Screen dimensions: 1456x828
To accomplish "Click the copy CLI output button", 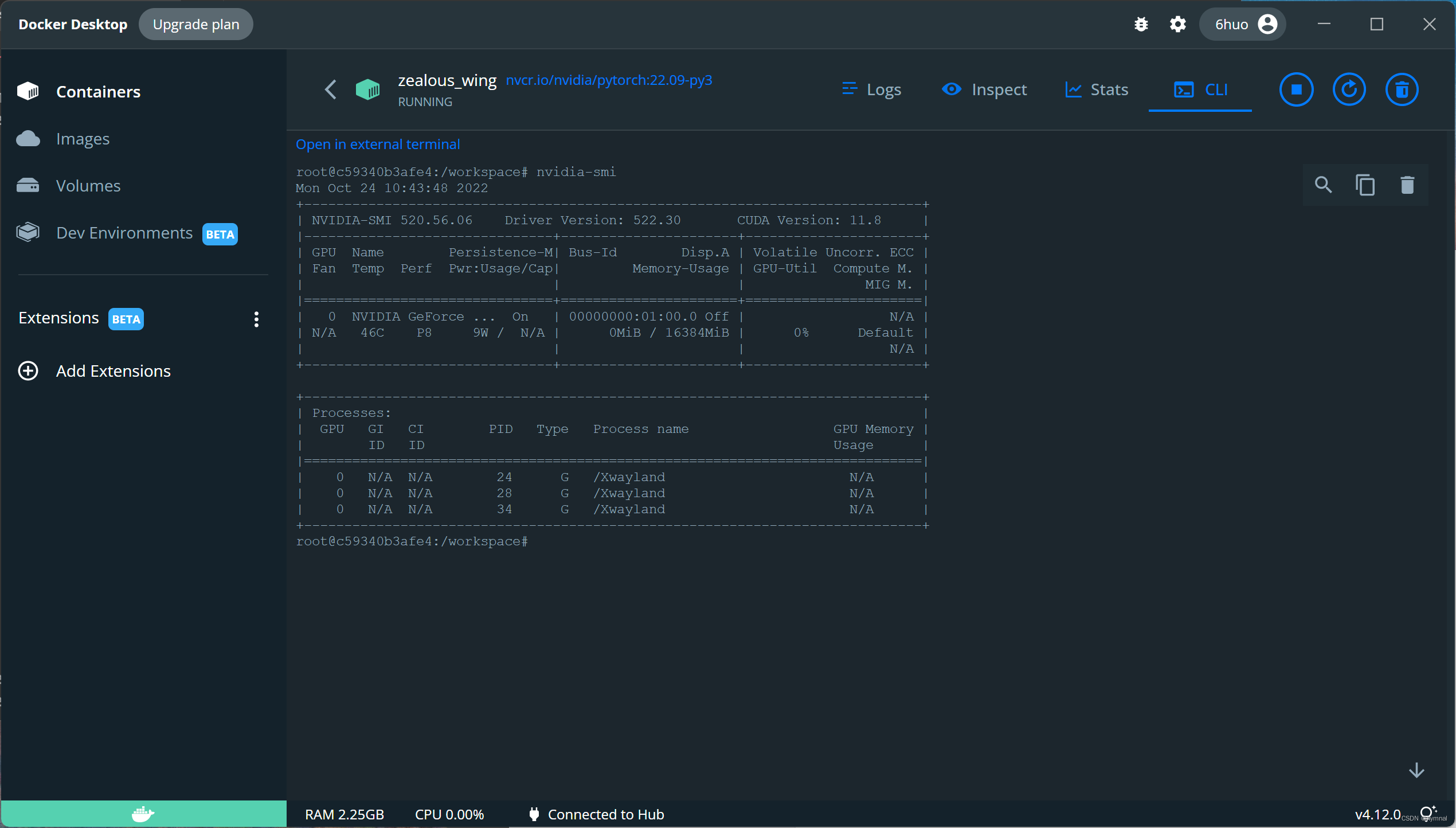I will [1364, 185].
